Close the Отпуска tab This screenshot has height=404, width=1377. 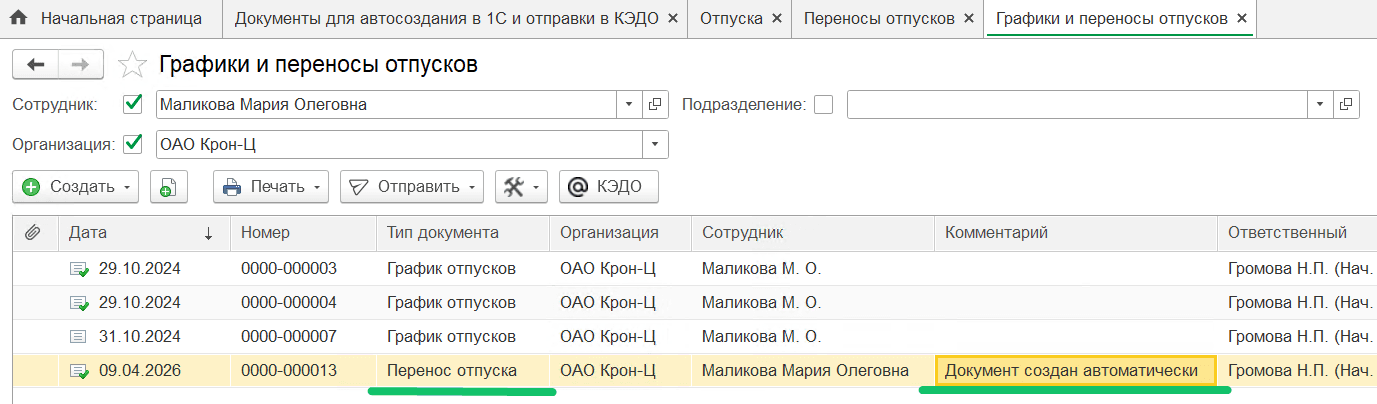[778, 18]
